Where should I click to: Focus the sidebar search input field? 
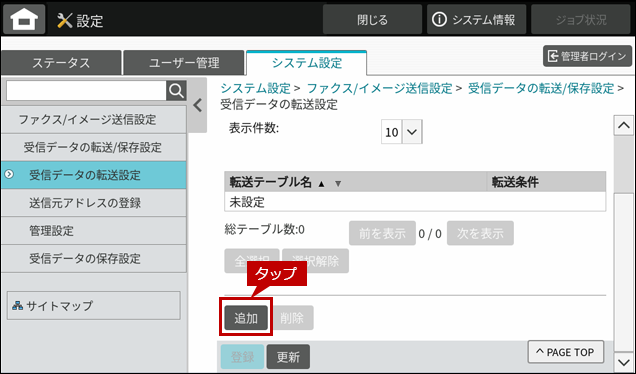(86, 90)
